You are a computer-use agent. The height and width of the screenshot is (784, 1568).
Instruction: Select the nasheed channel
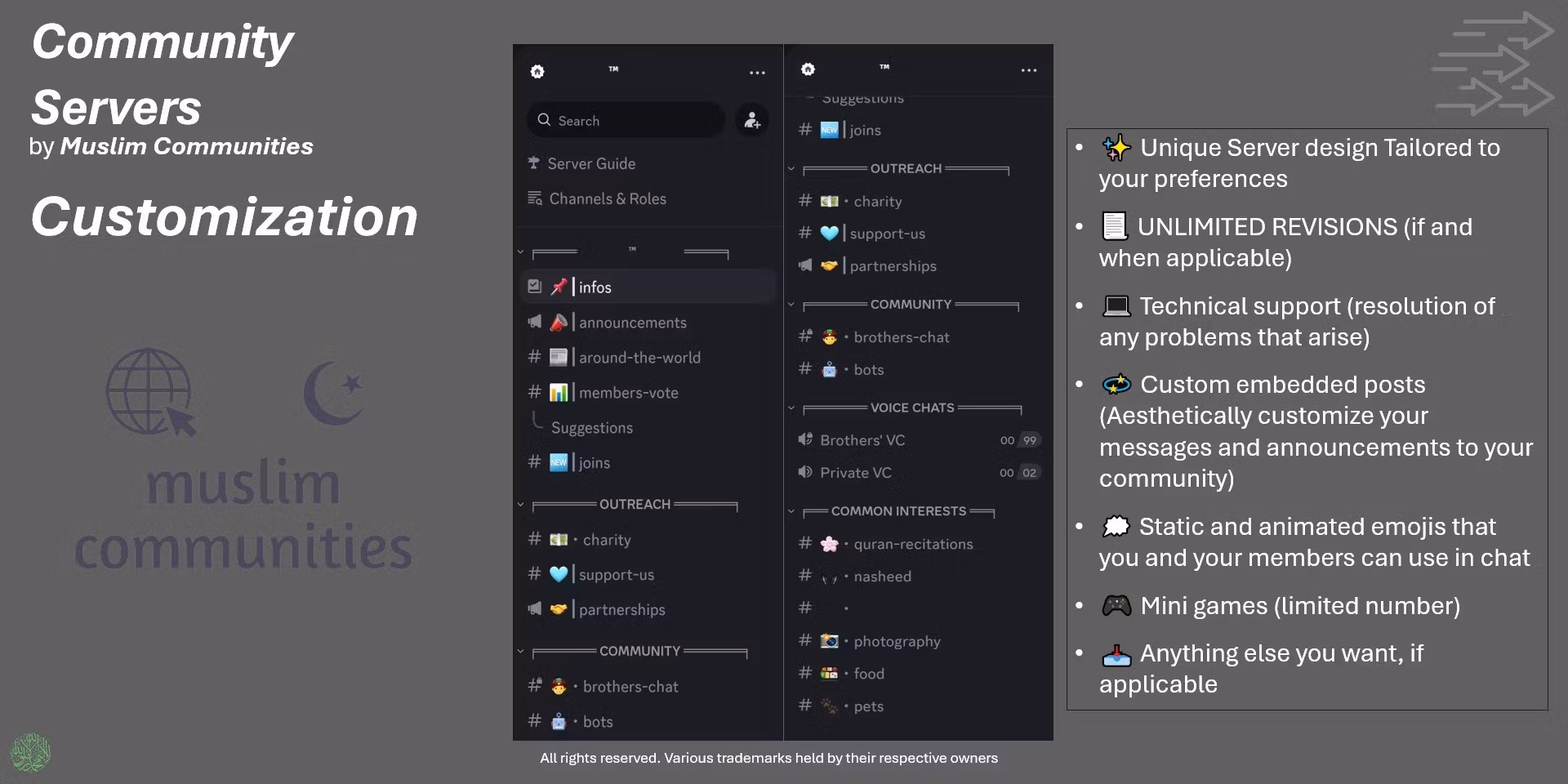tap(882, 577)
